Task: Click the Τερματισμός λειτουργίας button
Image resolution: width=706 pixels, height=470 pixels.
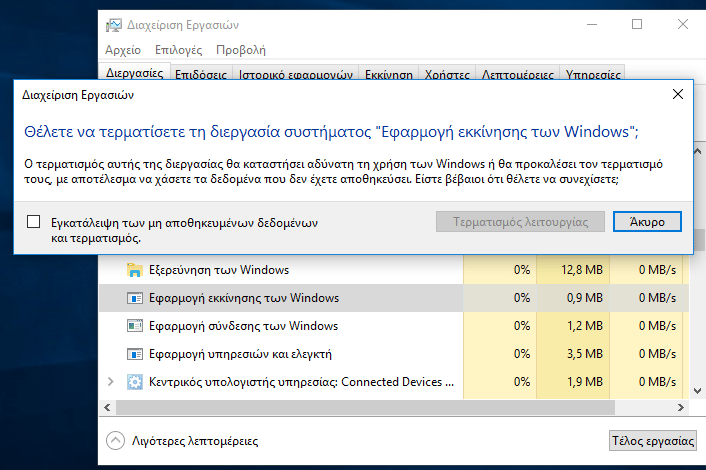Action: [x=520, y=221]
